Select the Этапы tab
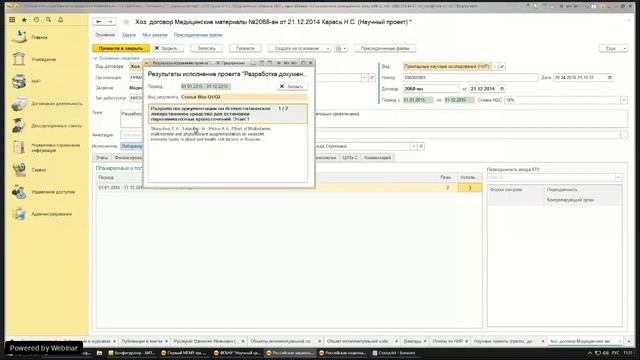Image resolution: width=640 pixels, height=360 pixels. click(102, 158)
